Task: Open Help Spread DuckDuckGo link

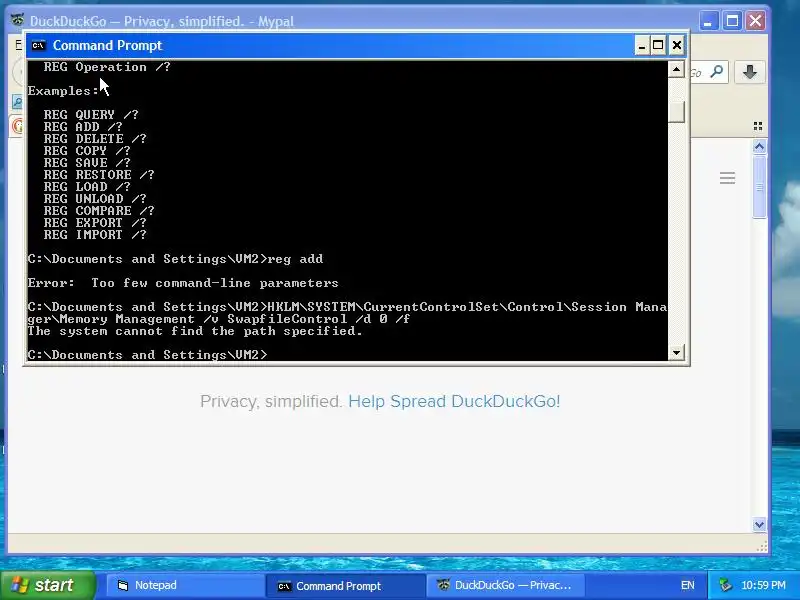Action: point(454,402)
